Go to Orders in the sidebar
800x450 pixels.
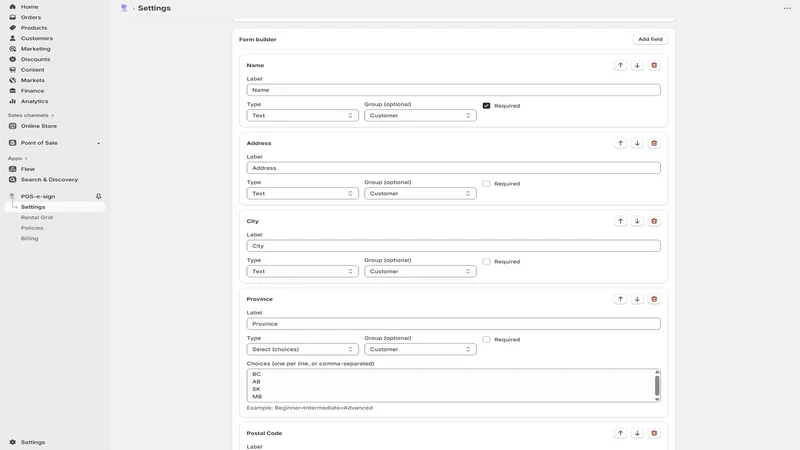tap(31, 17)
